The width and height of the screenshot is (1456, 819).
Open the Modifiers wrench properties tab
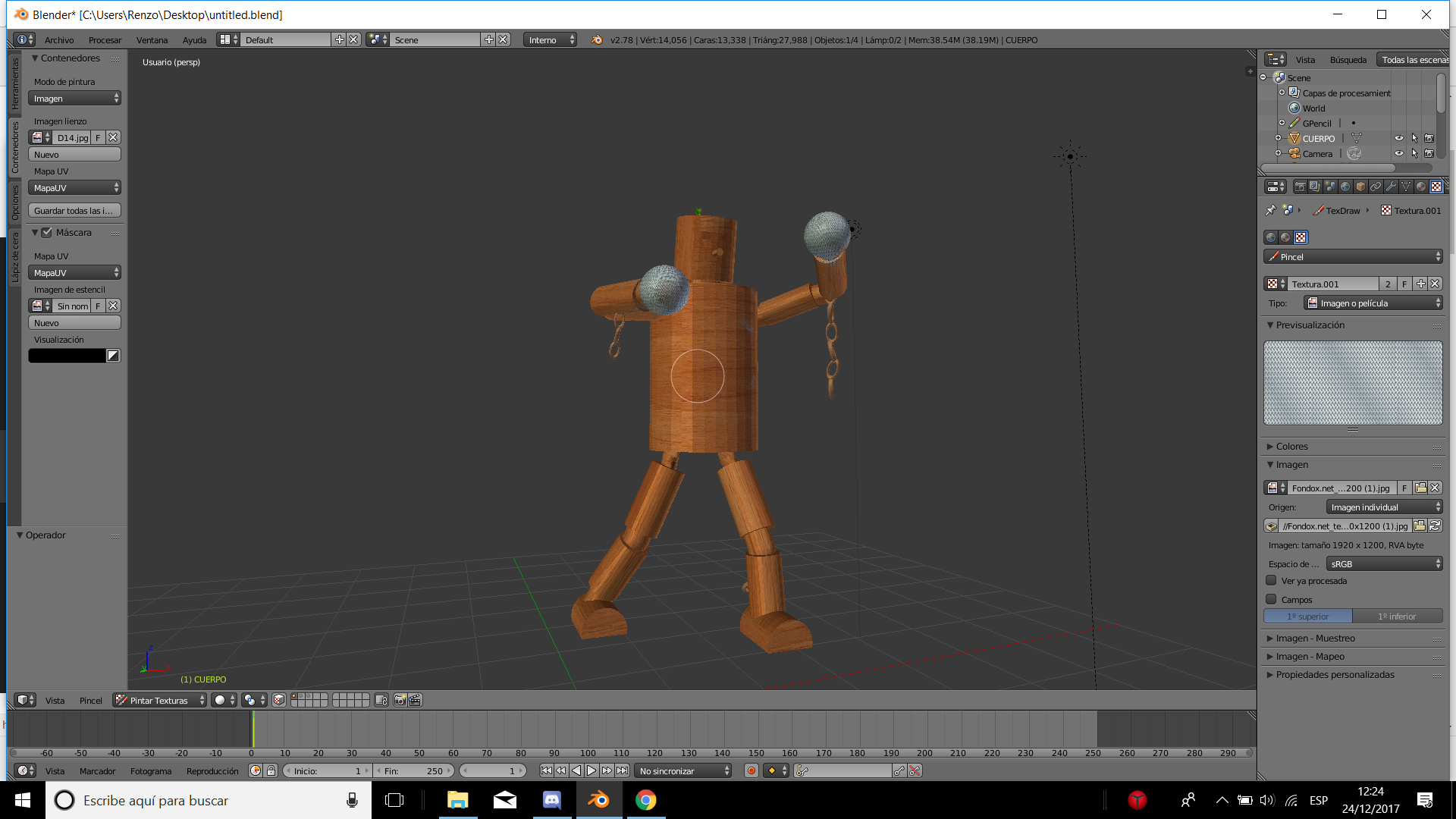coord(1391,187)
